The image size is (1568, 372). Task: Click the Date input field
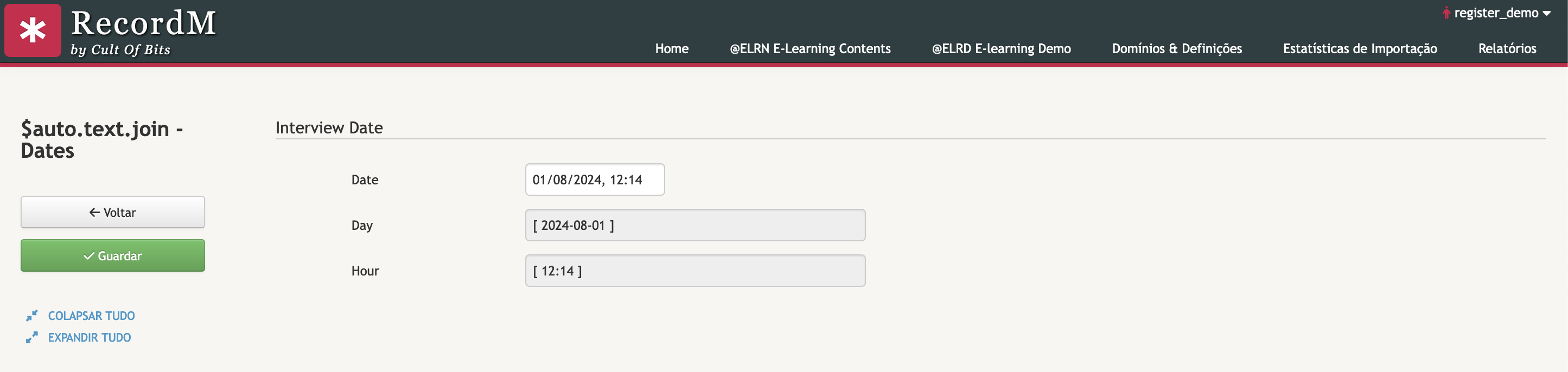pos(595,179)
